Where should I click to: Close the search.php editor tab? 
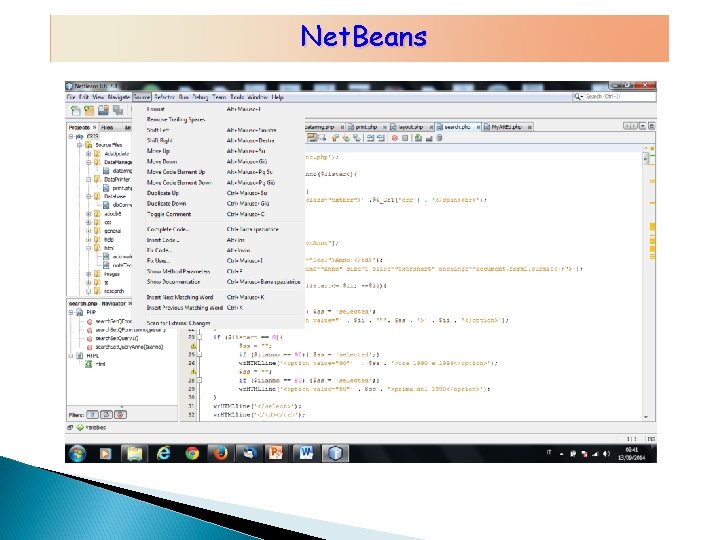pos(478,127)
